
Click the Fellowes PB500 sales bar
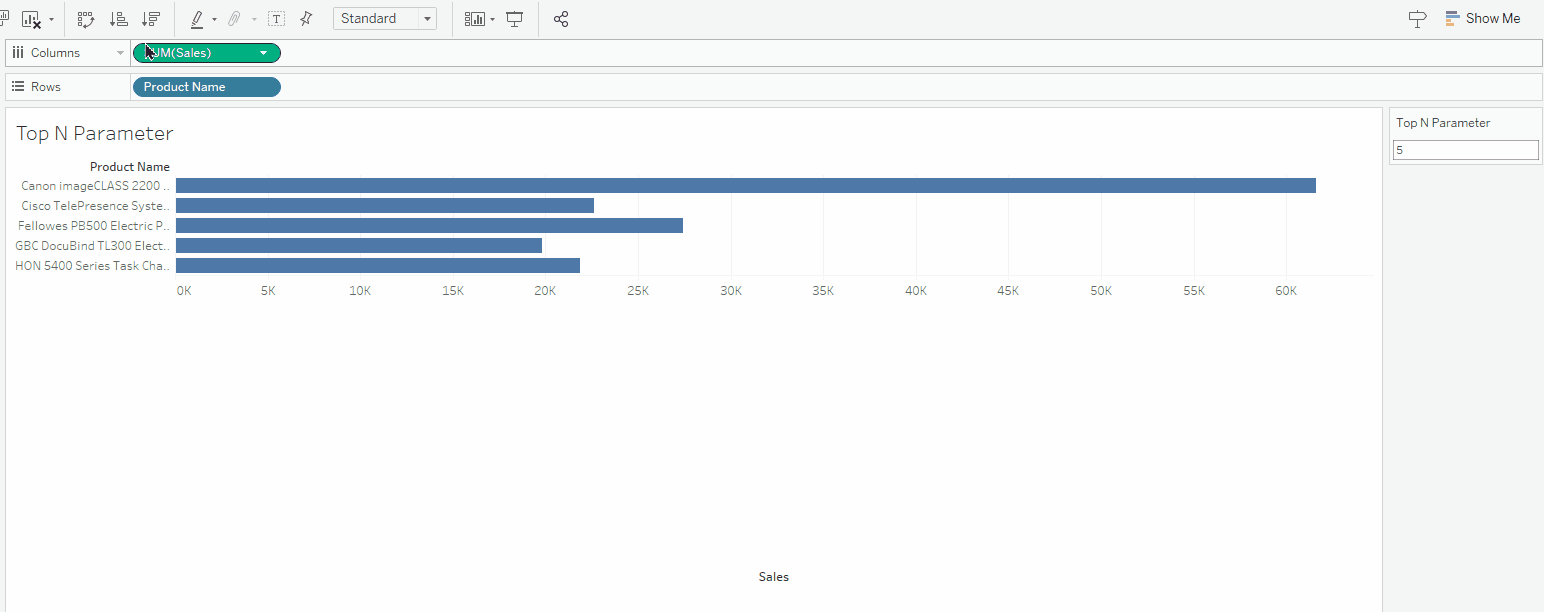[429, 226]
